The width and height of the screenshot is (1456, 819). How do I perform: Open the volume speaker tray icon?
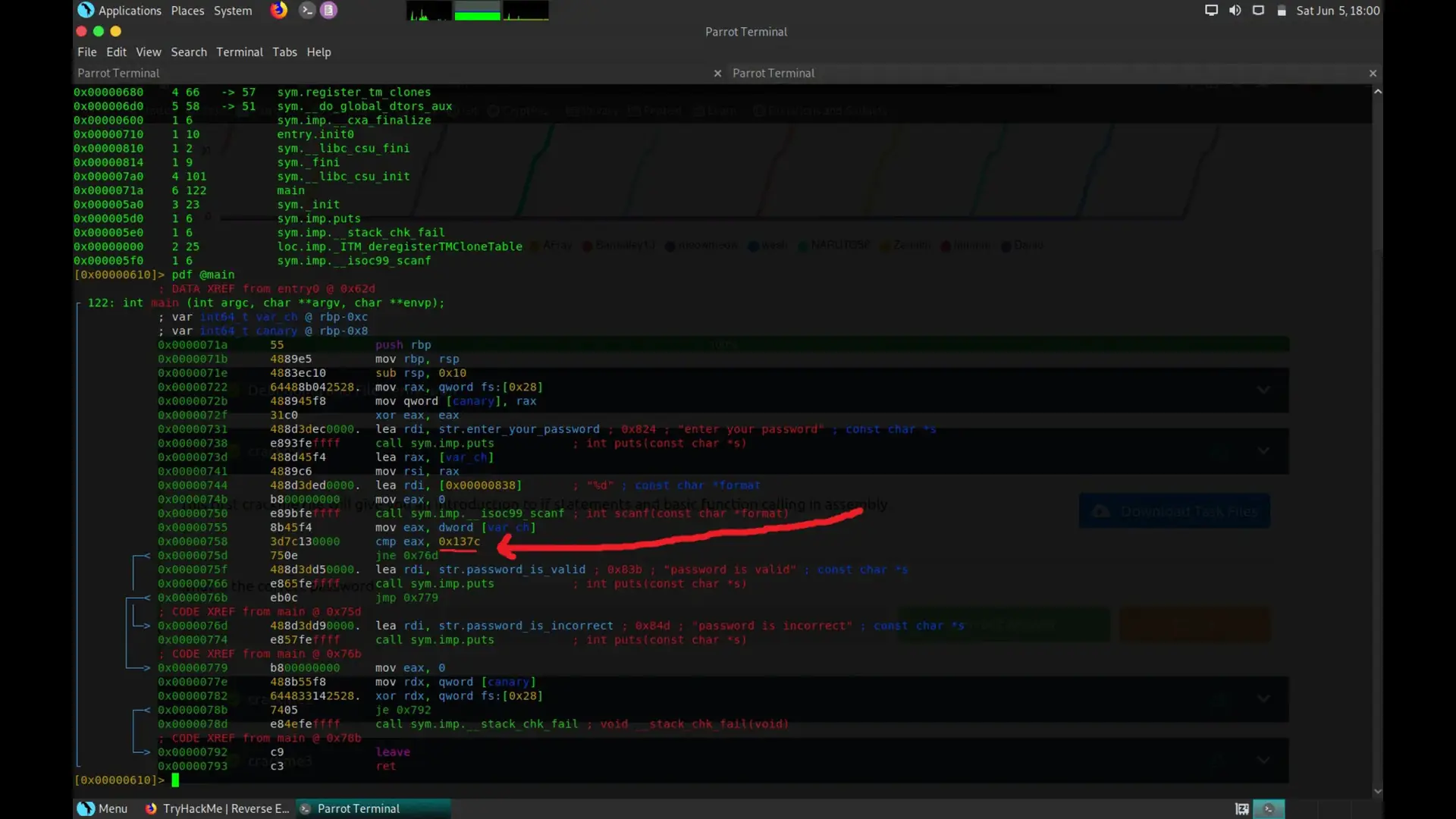tap(1235, 11)
